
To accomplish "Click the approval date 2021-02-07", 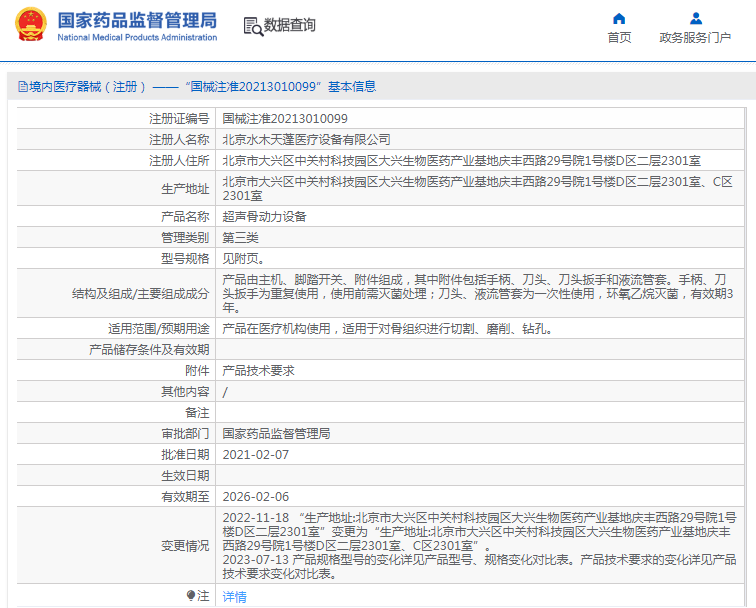I will [x=256, y=455].
